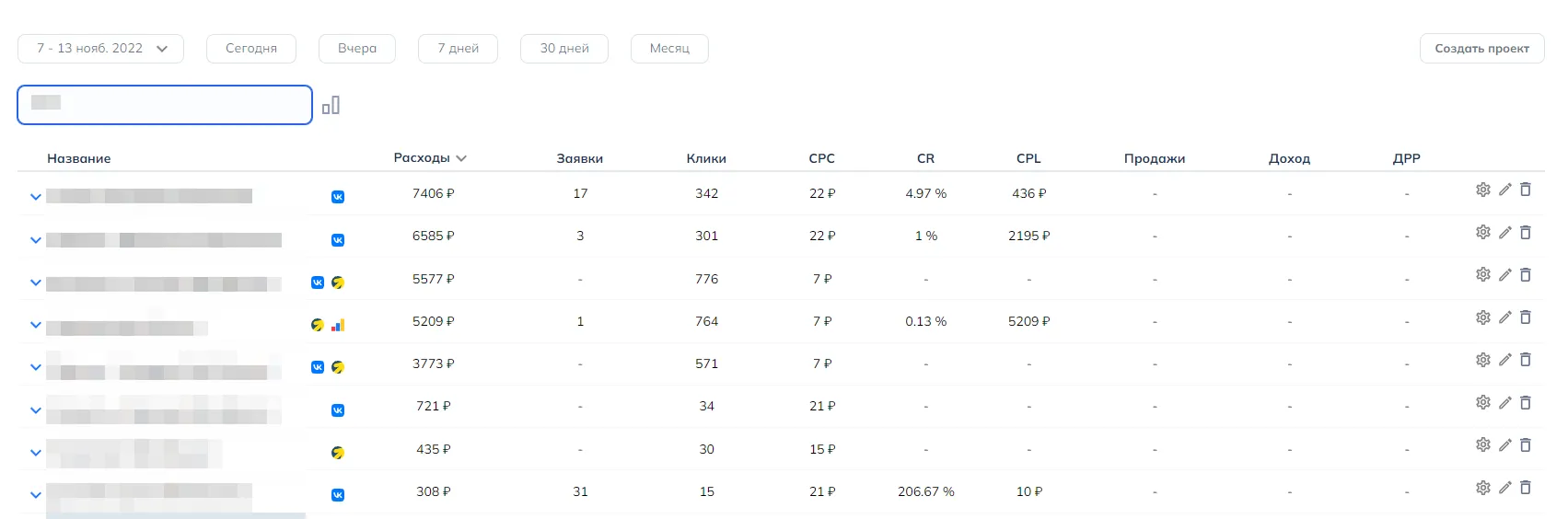Screen dimensions: 1568x519
Task: Select the Сегодня period filter
Action: pos(251,49)
